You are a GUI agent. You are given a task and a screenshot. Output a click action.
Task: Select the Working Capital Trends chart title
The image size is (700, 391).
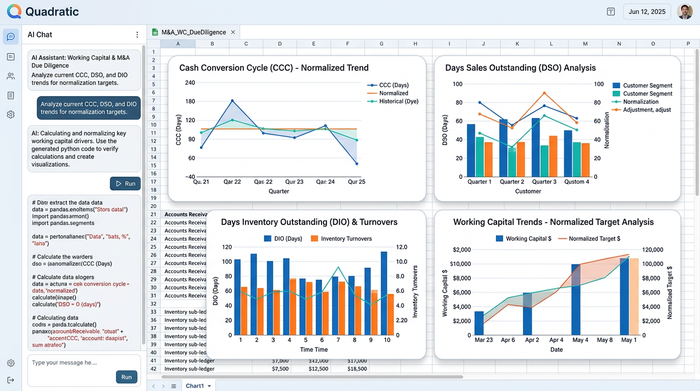[553, 222]
